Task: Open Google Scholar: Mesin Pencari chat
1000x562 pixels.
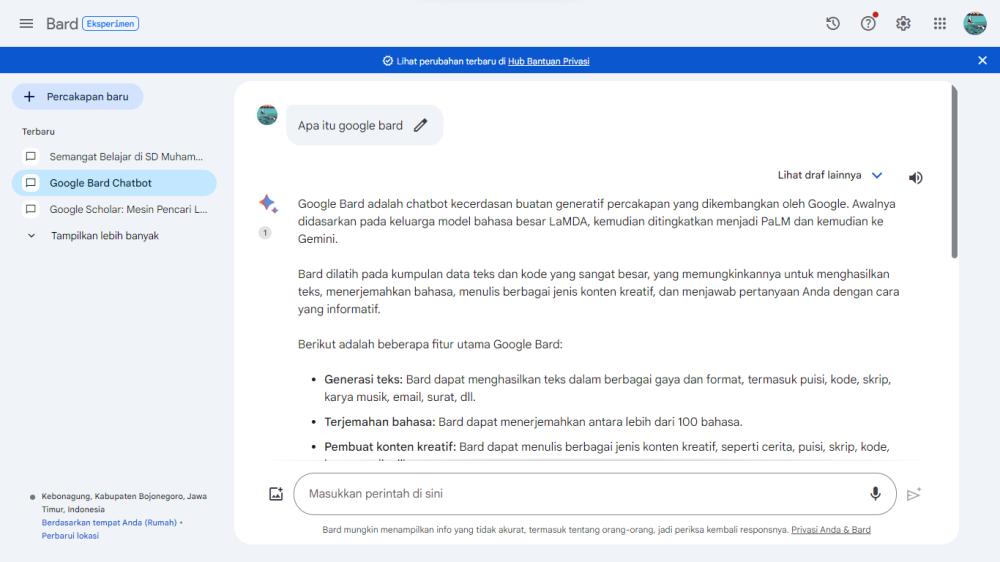Action: click(114, 209)
